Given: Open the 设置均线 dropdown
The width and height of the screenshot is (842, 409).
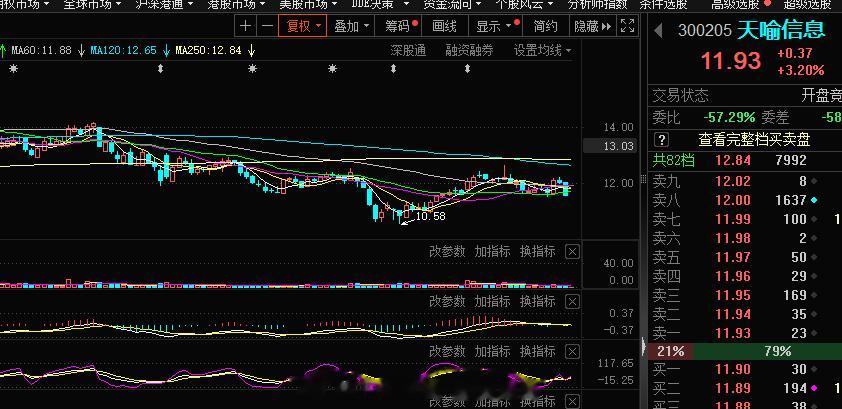Looking at the screenshot, I should pyautogui.click(x=542, y=51).
